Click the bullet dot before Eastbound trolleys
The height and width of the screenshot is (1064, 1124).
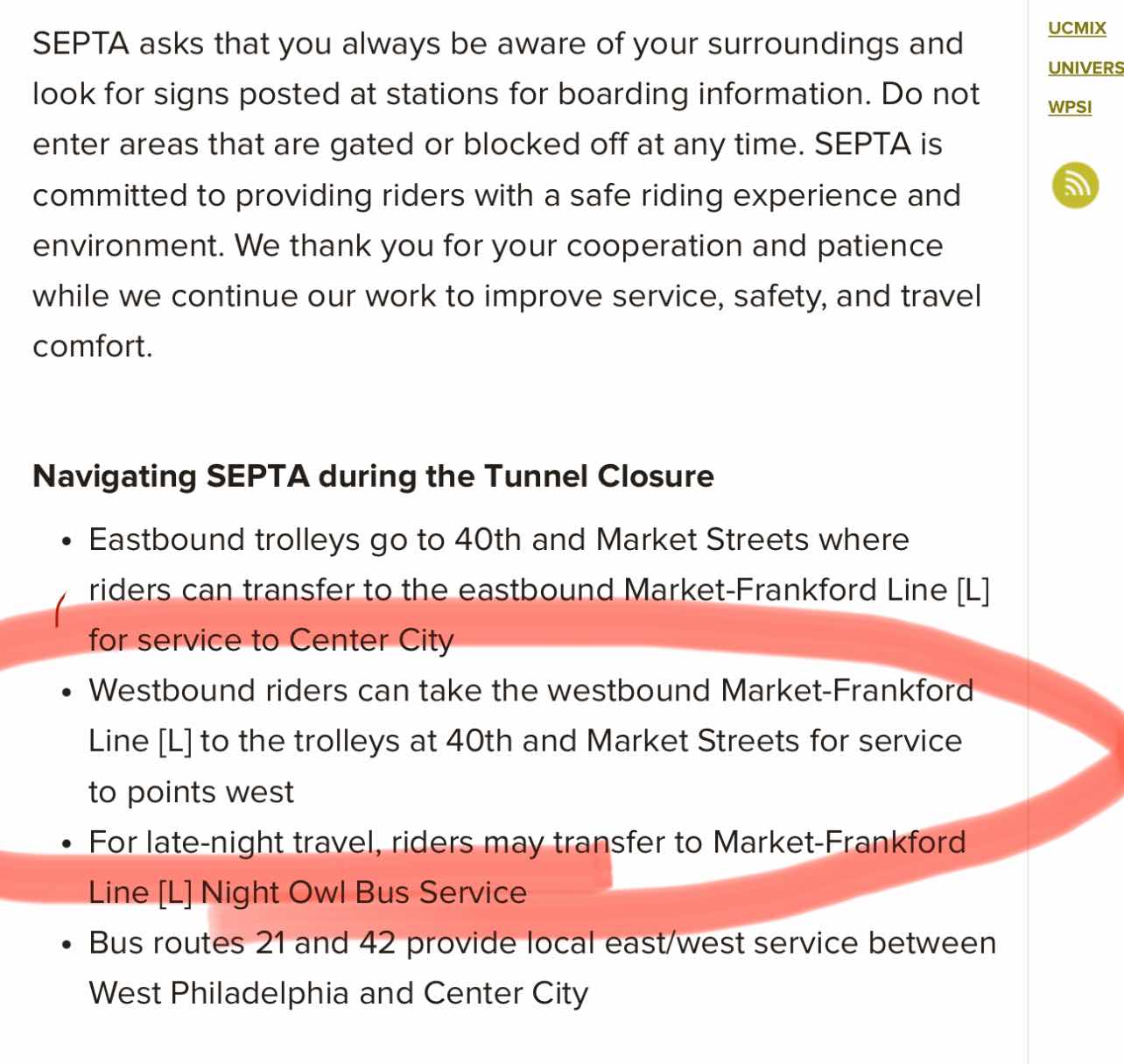point(66,542)
